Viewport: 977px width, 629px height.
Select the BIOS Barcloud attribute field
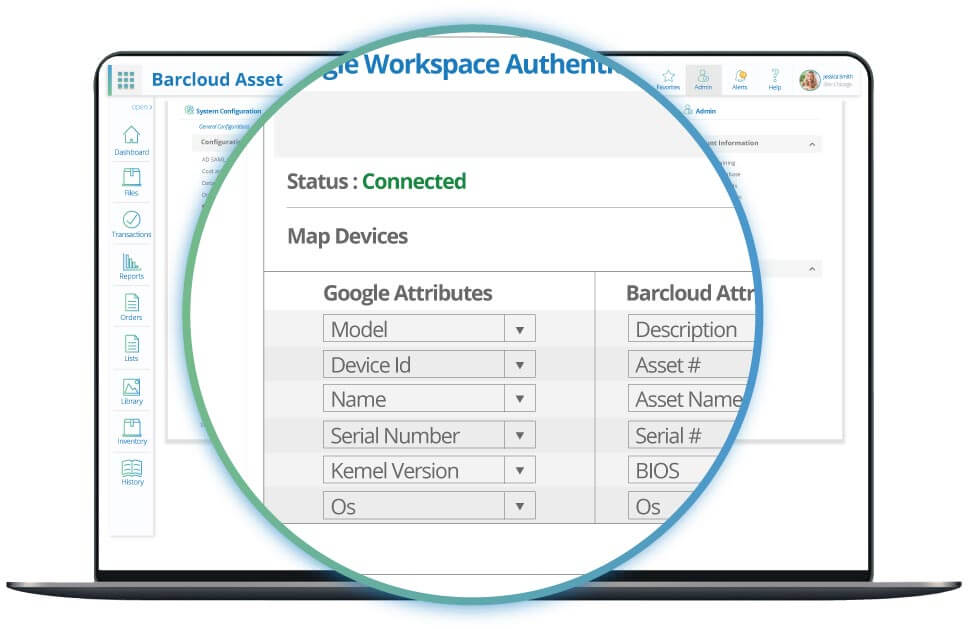click(672, 470)
